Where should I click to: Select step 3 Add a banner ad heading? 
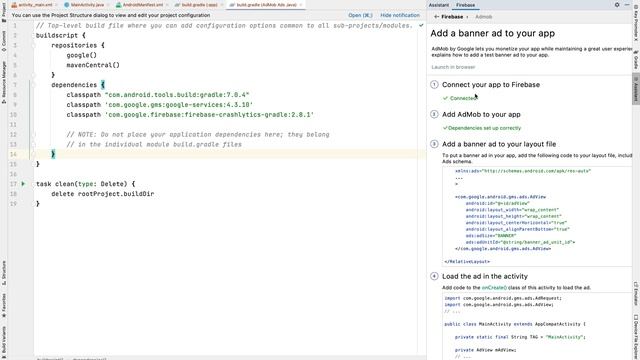[499, 144]
